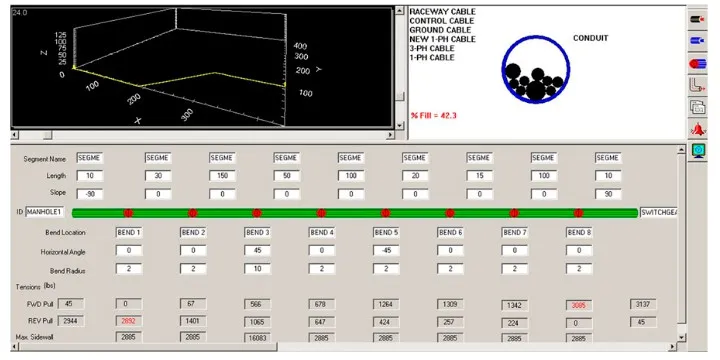Edit the Length field showing 20
Viewport: 720px width, 360px height.
click(x=415, y=175)
